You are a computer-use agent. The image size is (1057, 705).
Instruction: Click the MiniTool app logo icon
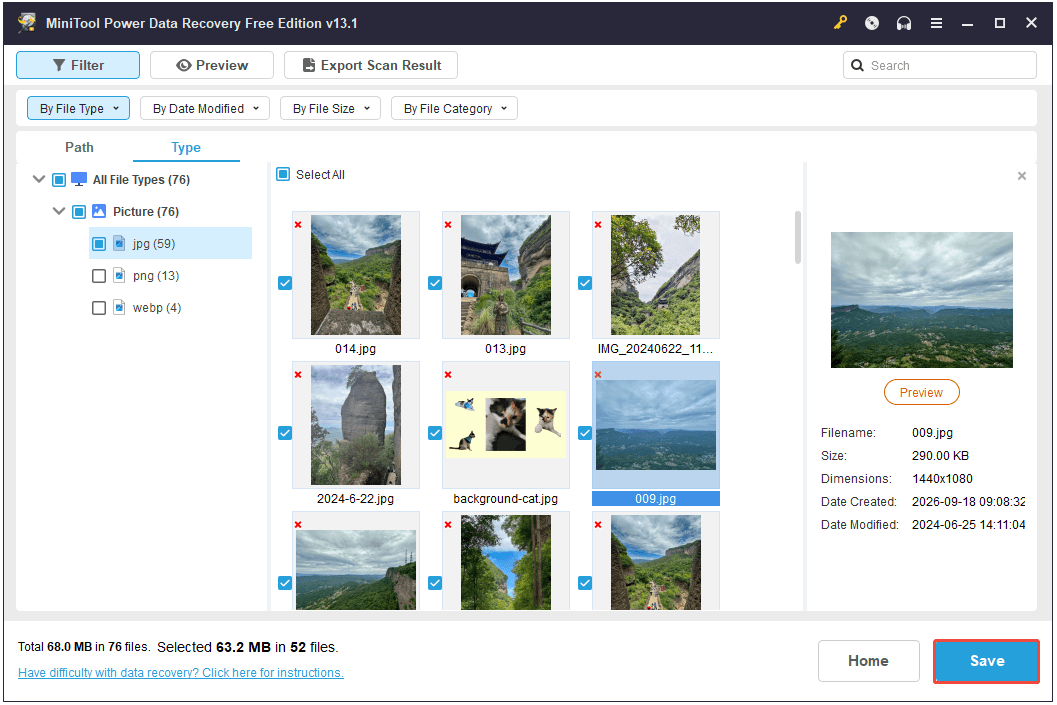[x=27, y=23]
